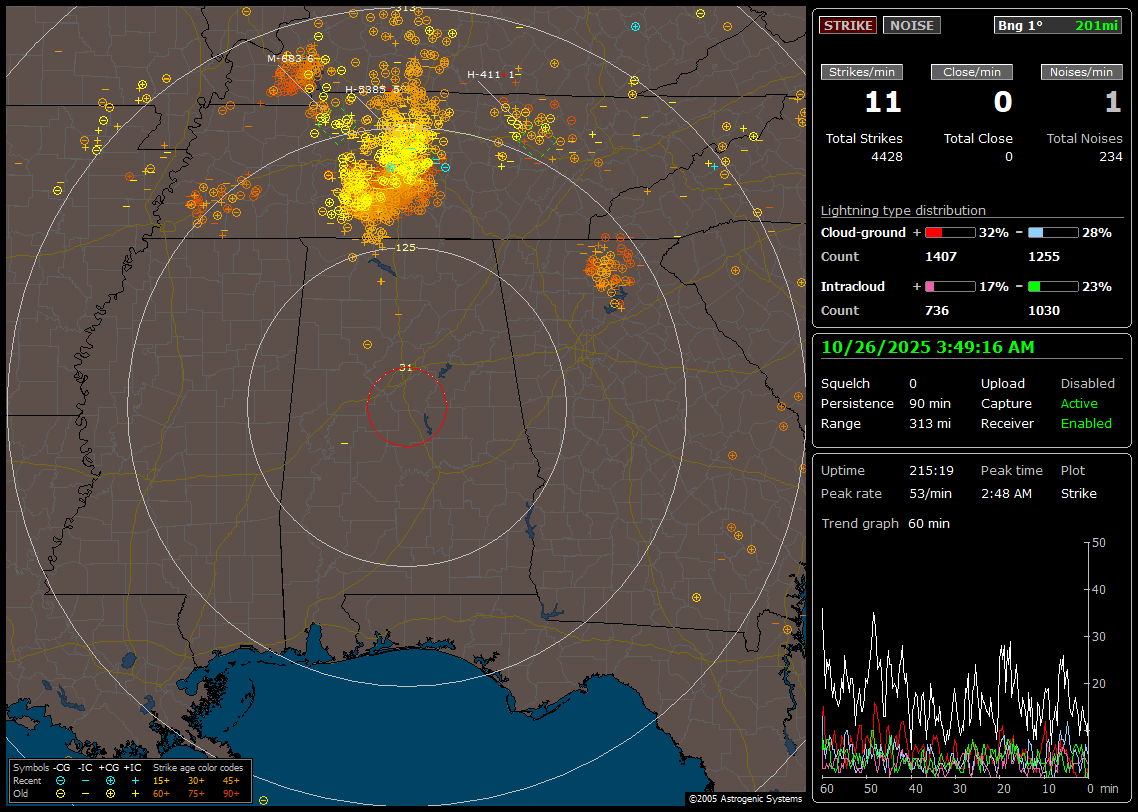Toggle the STRIKE indicator
This screenshot has width=1138, height=812.
tap(848, 26)
